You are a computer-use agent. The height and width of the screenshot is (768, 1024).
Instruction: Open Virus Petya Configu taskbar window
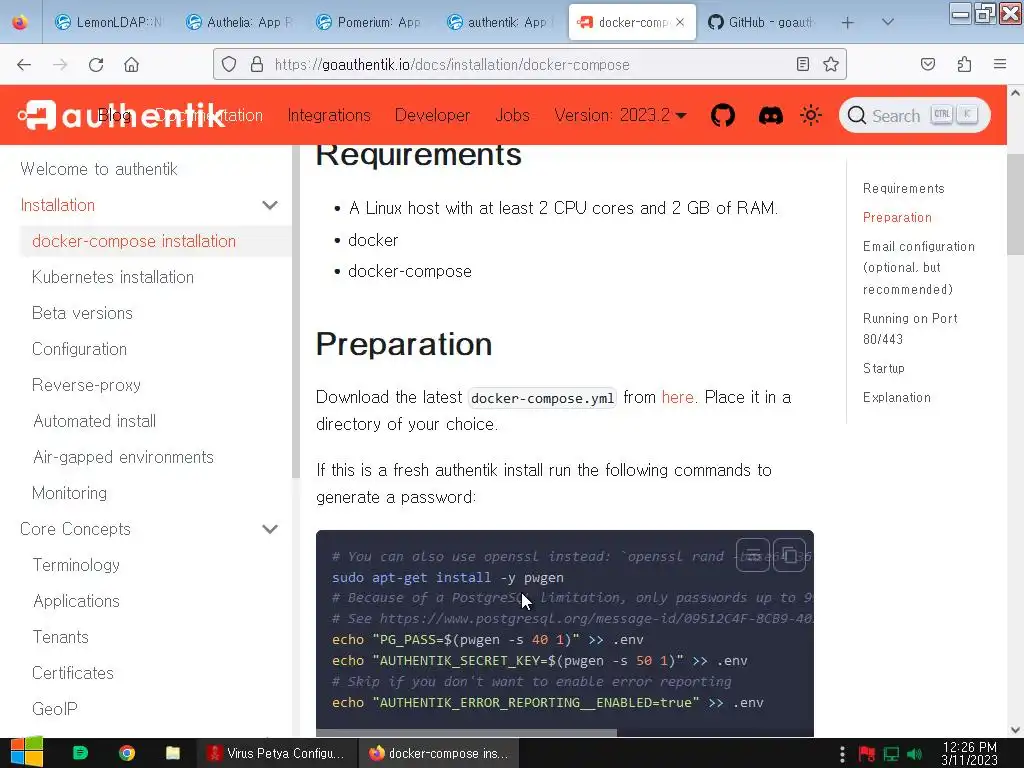click(277, 753)
